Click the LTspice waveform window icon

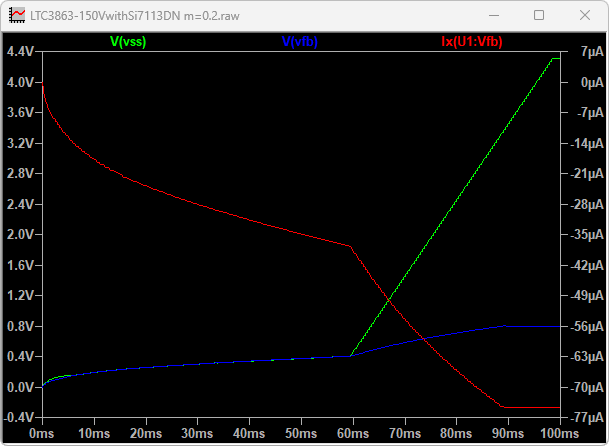point(17,16)
